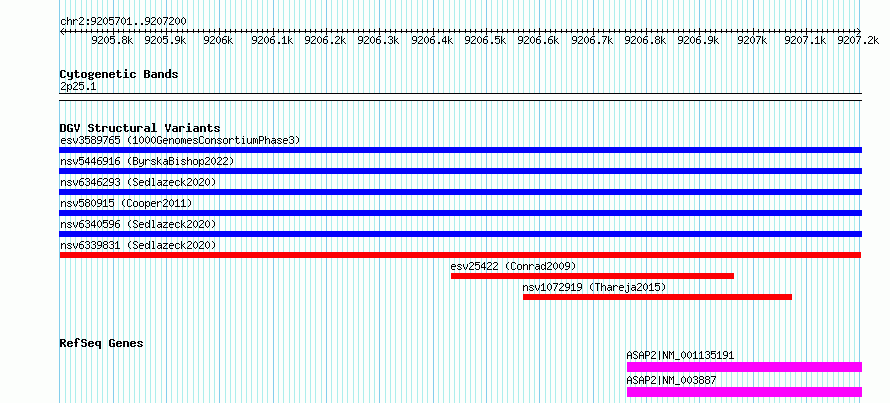Screen dimensions: 890x403
Task: Click the ASAP2|NM_001135191 magenta gene bar
Action: click(744, 367)
